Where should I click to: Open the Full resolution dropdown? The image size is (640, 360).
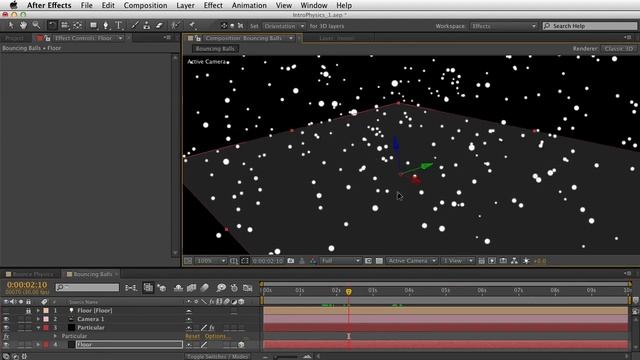pos(340,260)
